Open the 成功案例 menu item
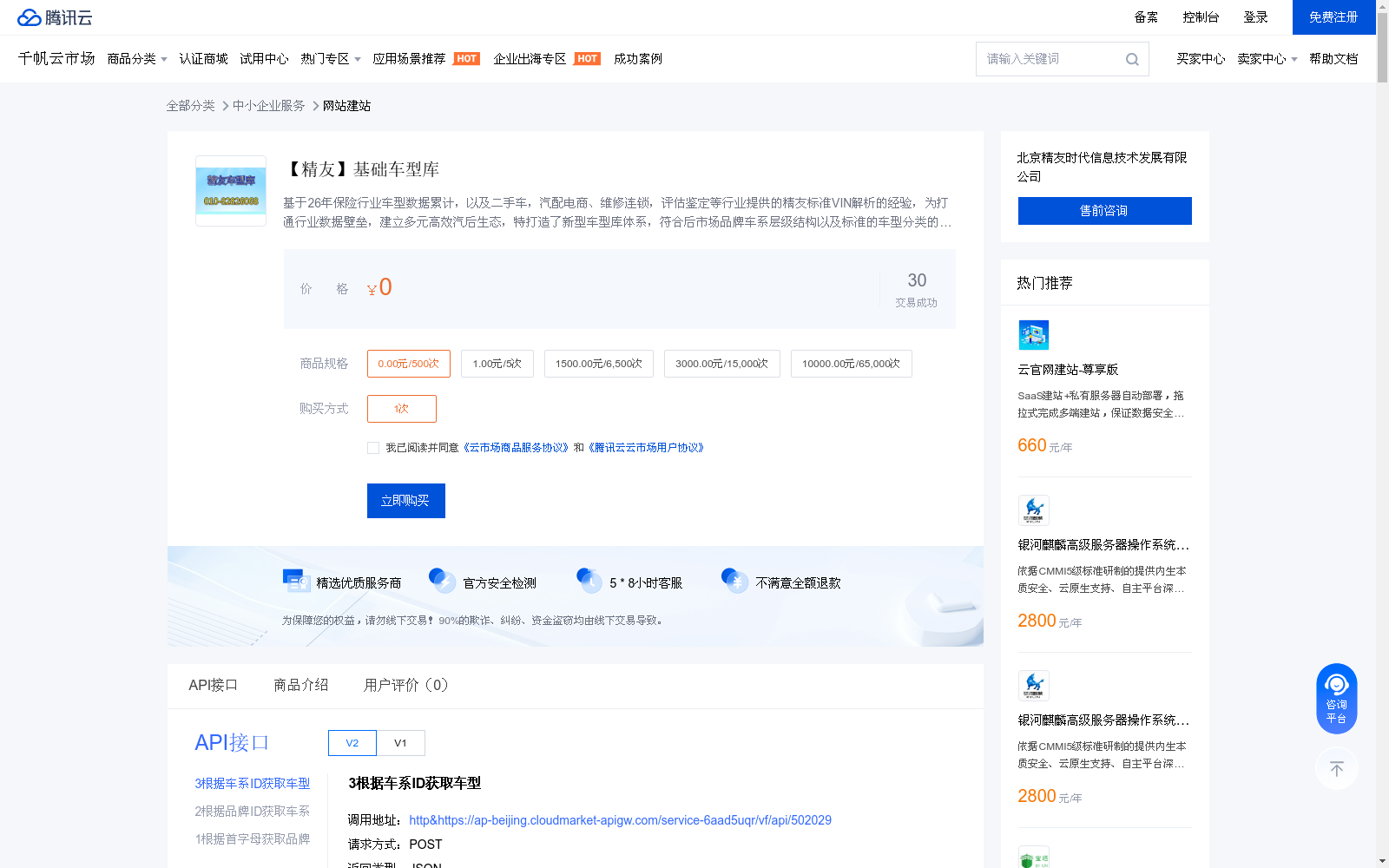 click(x=638, y=59)
